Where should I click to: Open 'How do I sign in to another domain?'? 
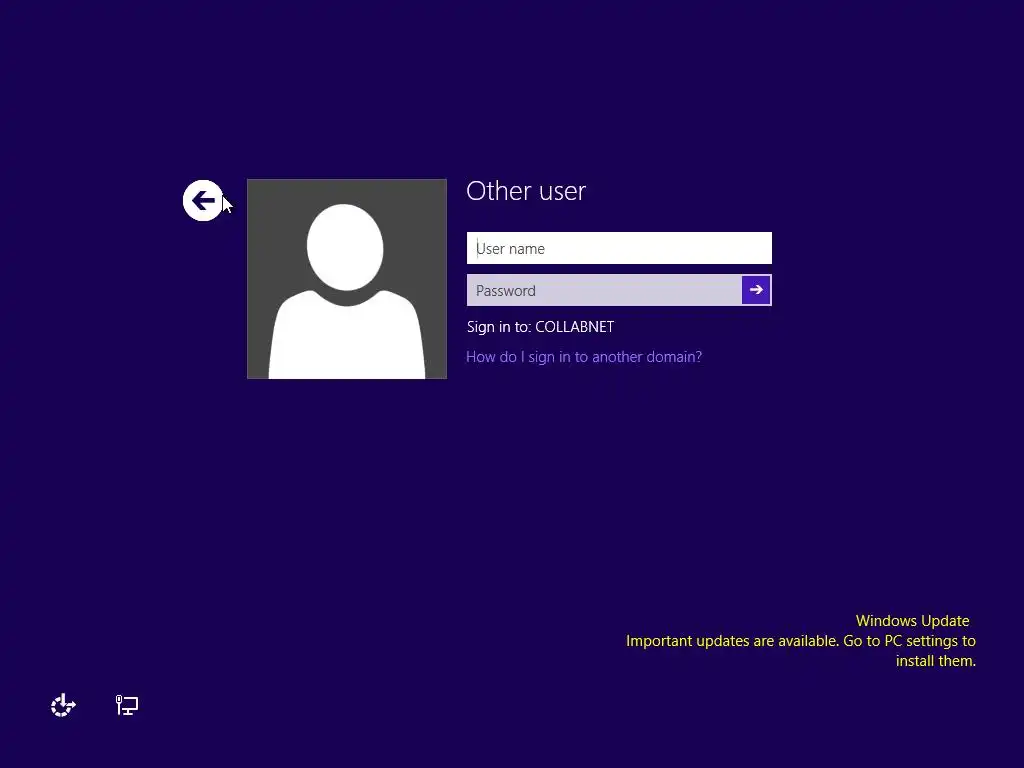tap(584, 357)
